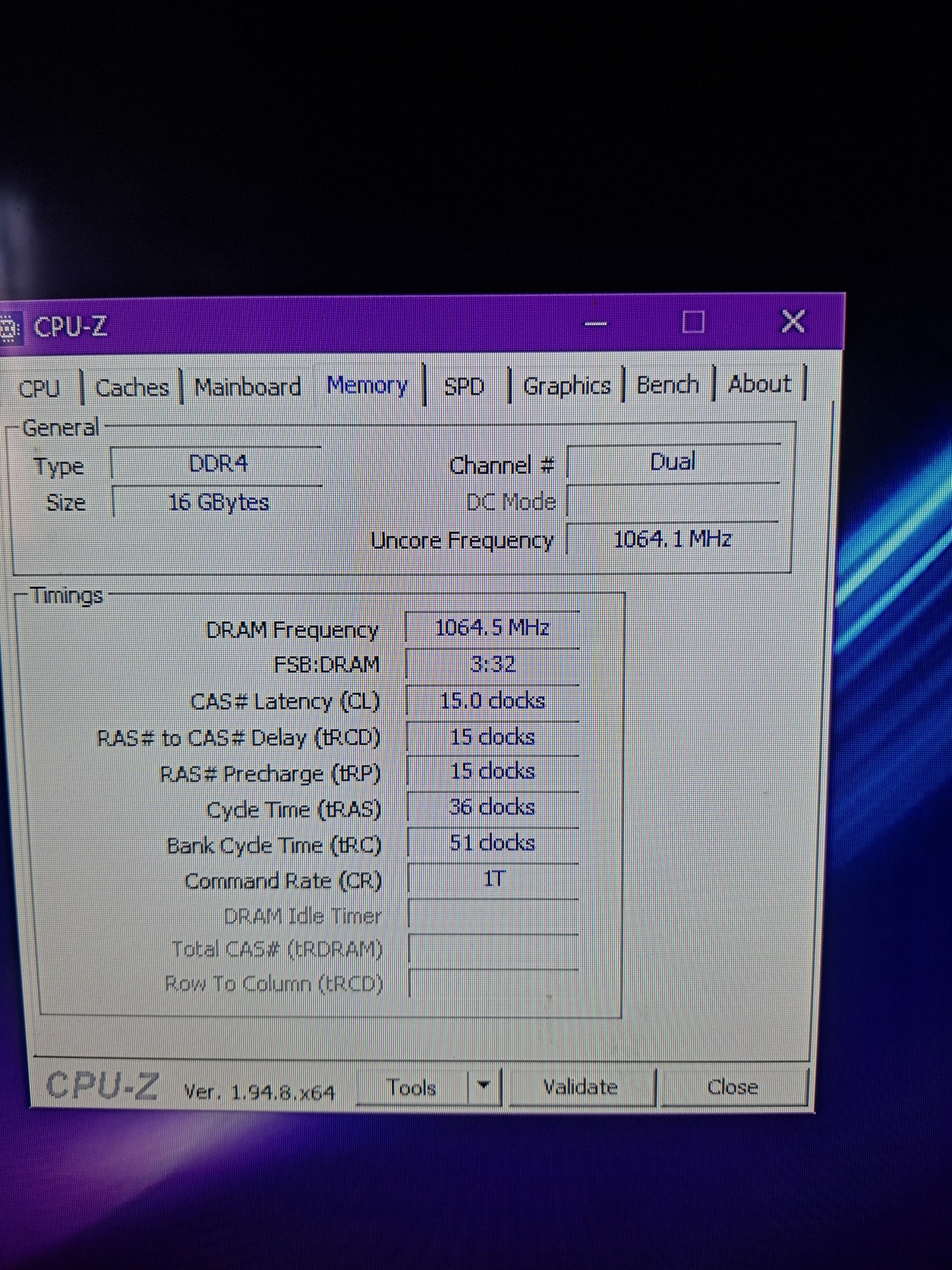Click the empty DC Mode field

[673, 501]
